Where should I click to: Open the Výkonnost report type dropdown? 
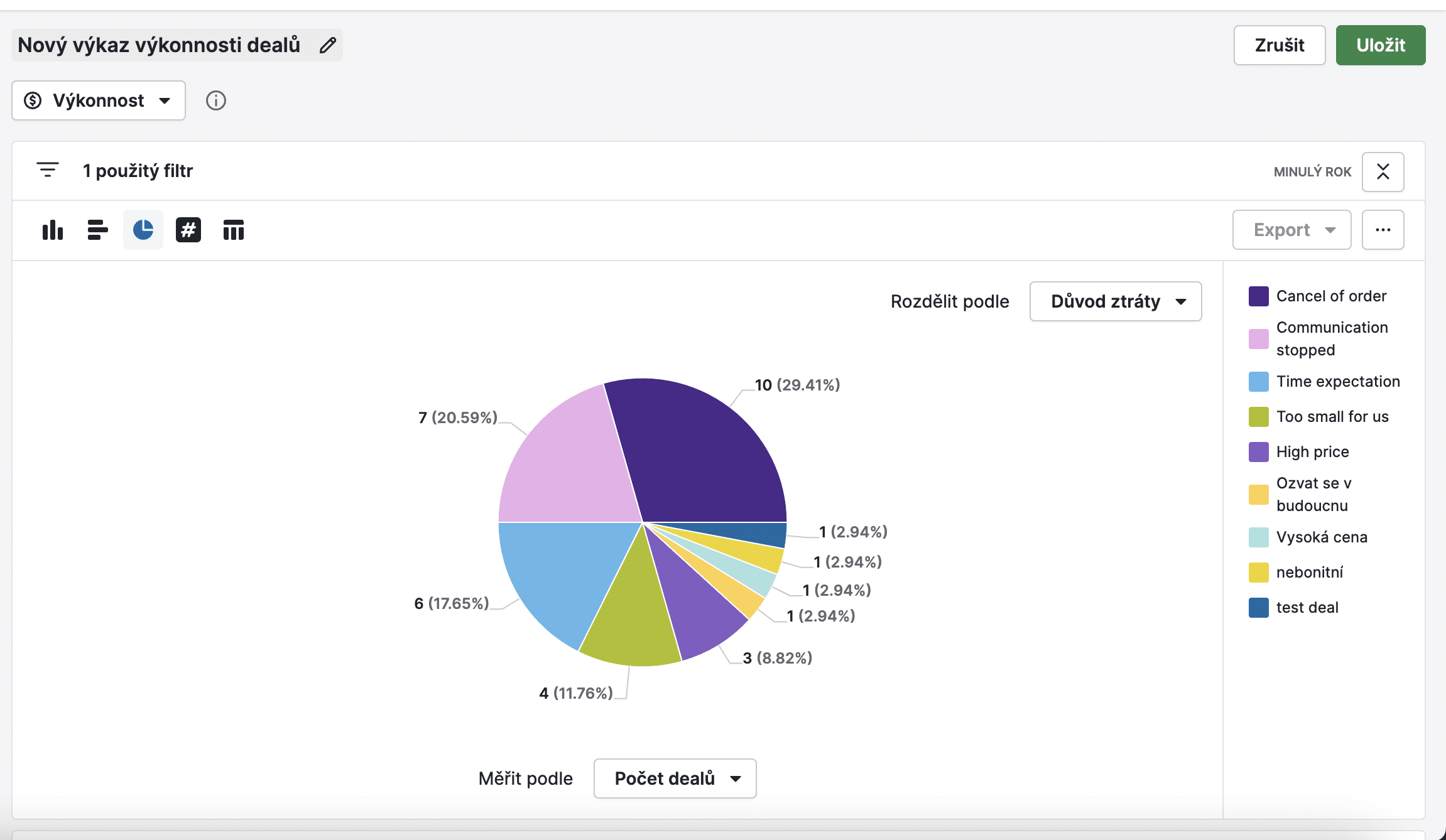(x=99, y=100)
